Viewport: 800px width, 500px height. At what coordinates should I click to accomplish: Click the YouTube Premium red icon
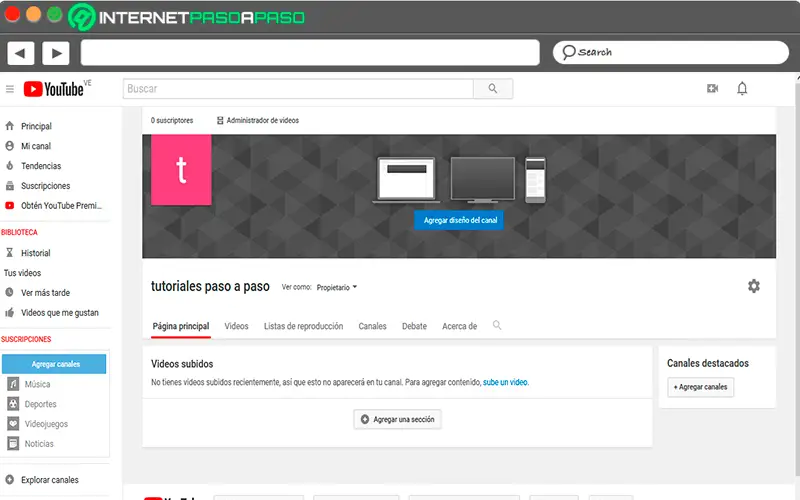[x=9, y=206]
